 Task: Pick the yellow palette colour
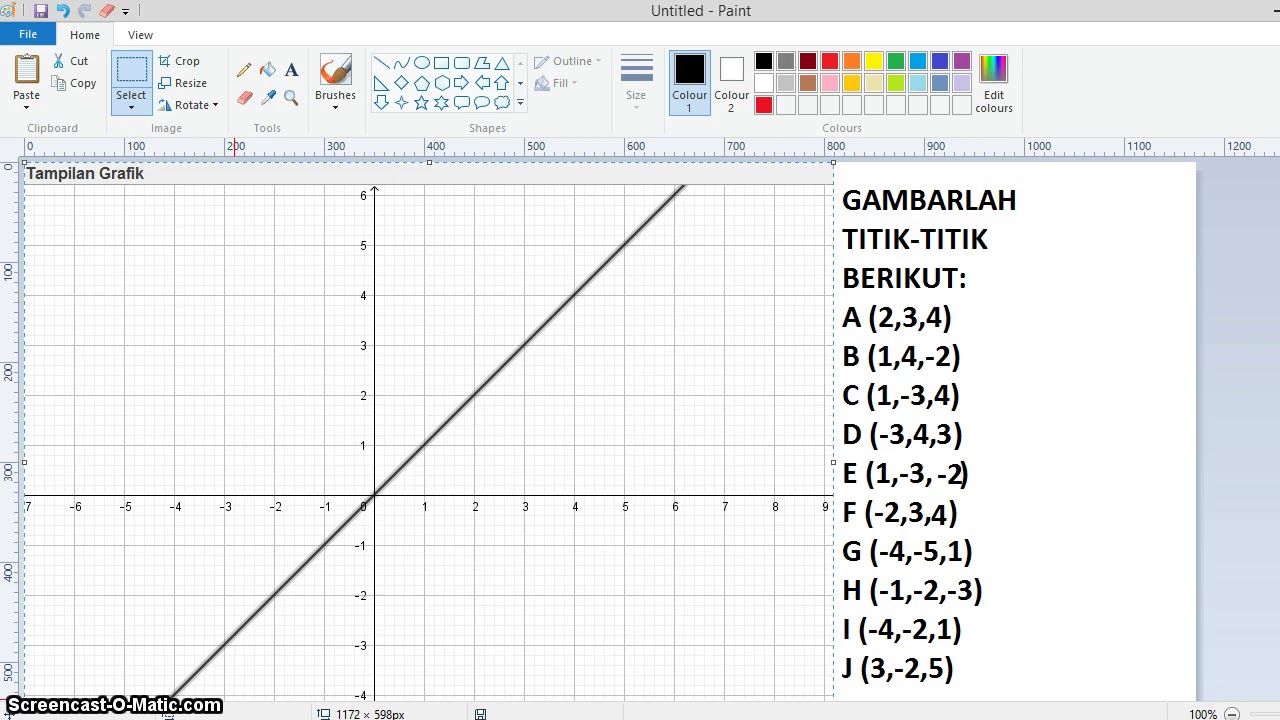(874, 61)
